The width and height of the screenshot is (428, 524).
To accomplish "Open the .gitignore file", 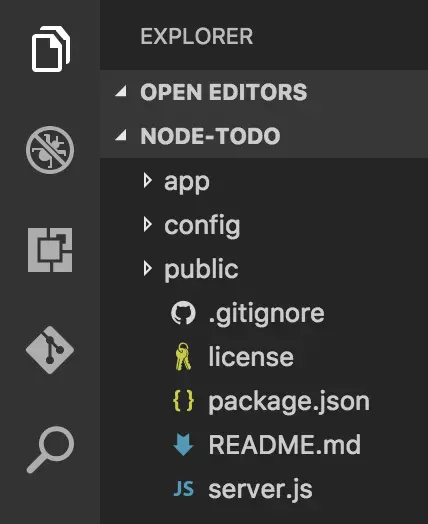I will (264, 313).
